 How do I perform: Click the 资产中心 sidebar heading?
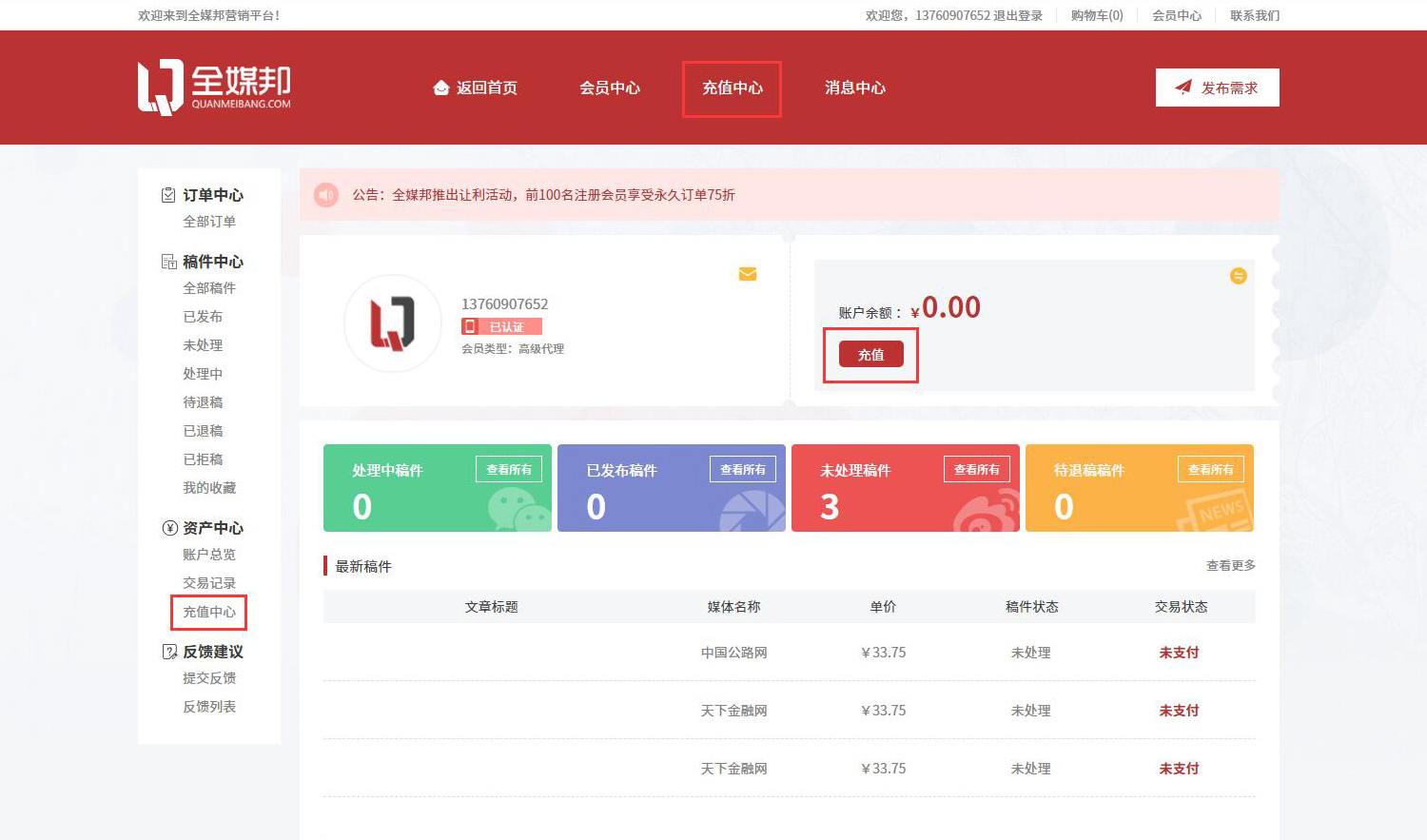[213, 528]
